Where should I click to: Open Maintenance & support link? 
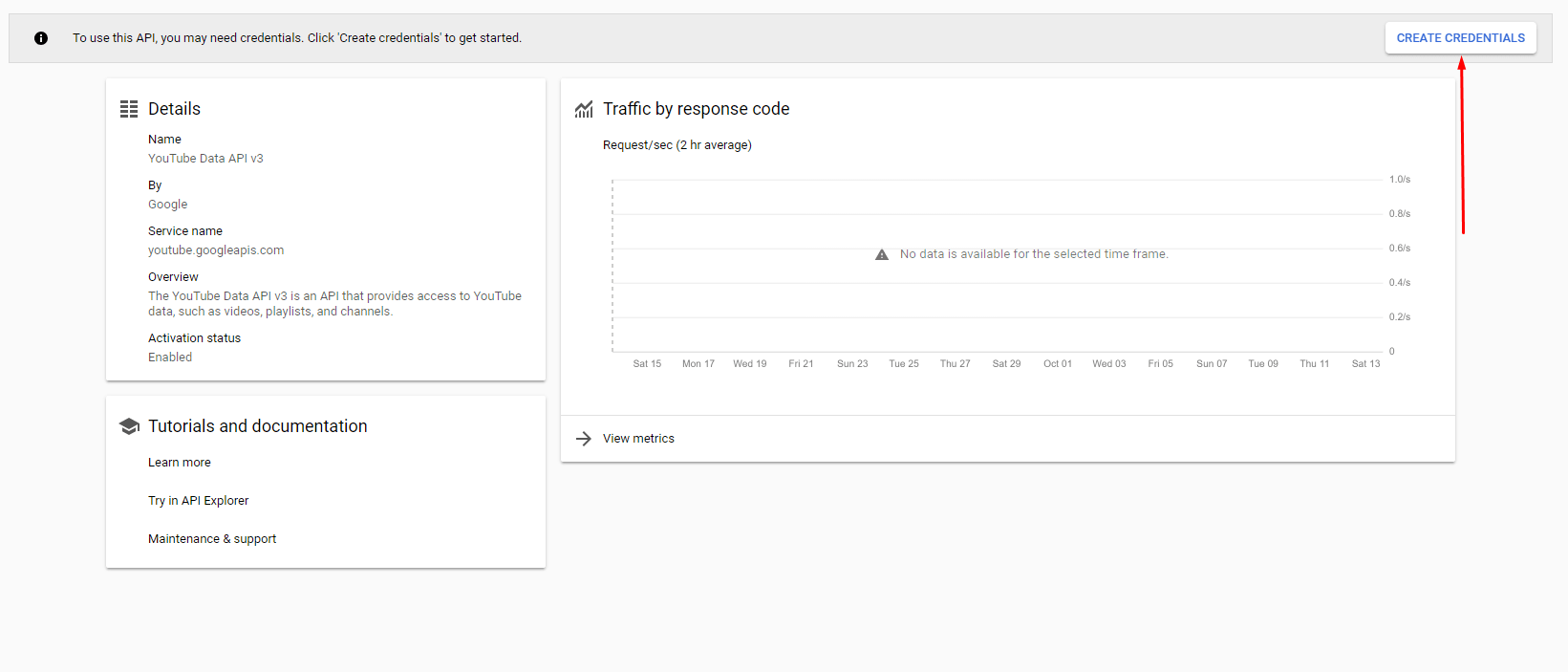[x=212, y=539]
